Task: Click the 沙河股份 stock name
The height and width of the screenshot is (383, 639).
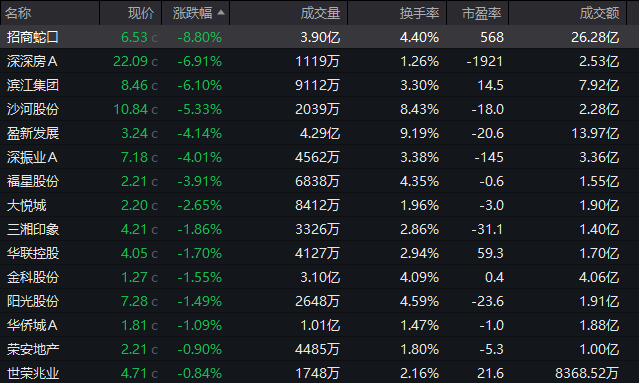Action: [x=33, y=109]
